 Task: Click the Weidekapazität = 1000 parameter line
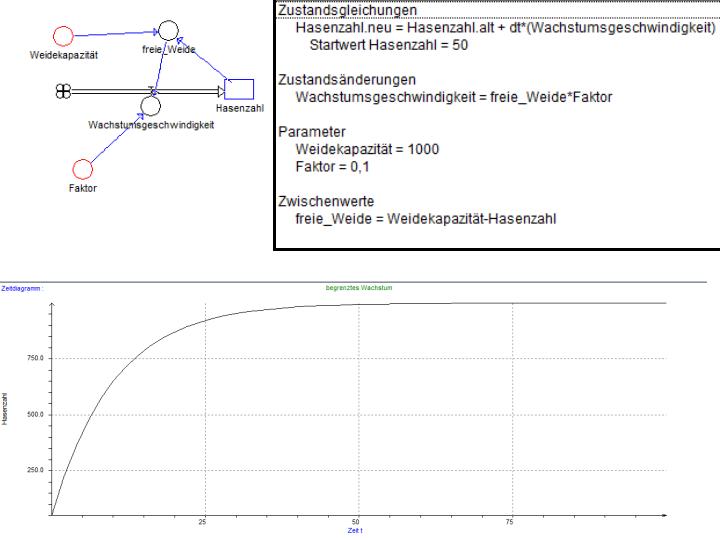367,148
